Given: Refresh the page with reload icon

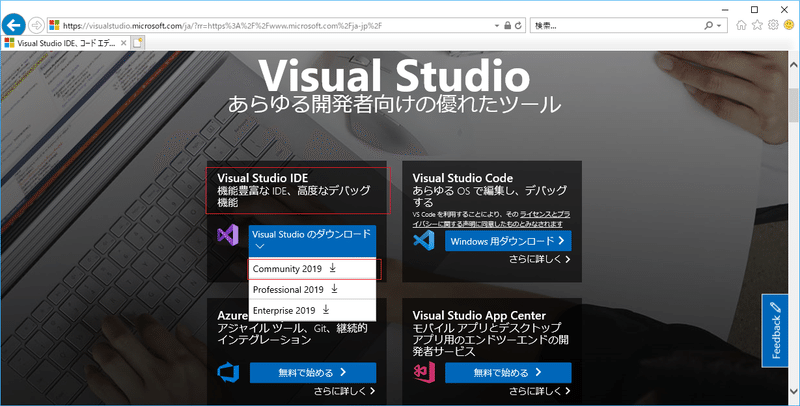Looking at the screenshot, I should coord(518,26).
